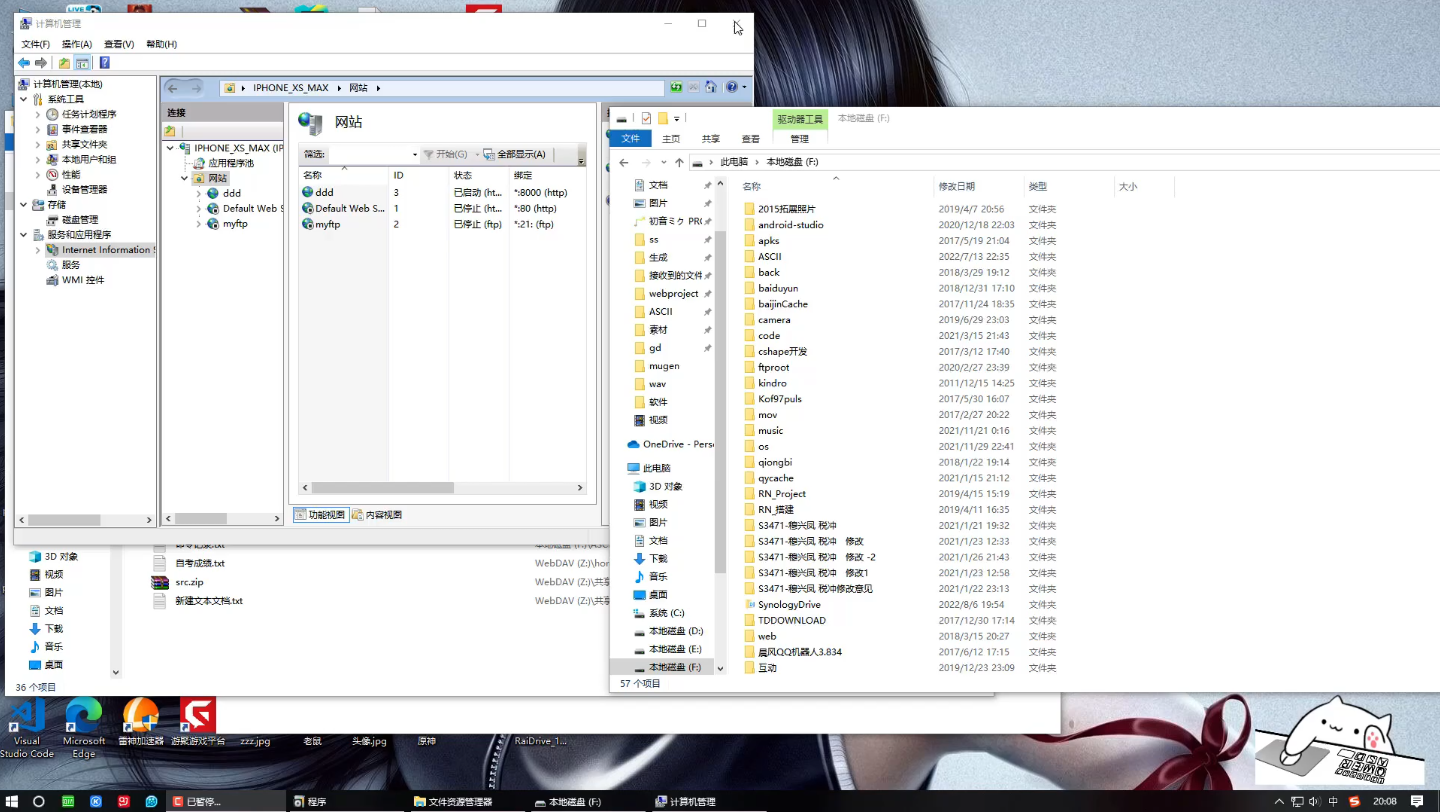Screen dimensions: 1440x812
Task: Show hidden system tray icons arrow
Action: (x=1279, y=801)
